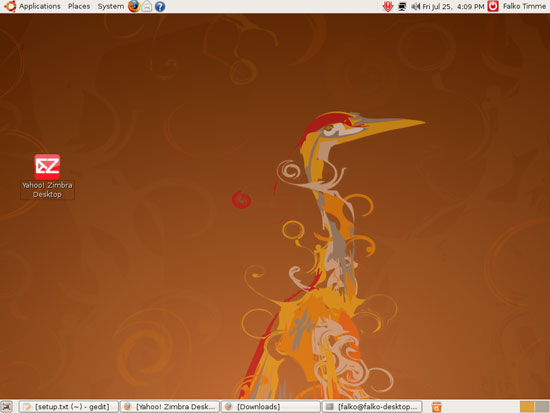Restore the Yahoo! Zimbra Desktop Firefox window
The image size is (550, 413).
[x=170, y=407]
